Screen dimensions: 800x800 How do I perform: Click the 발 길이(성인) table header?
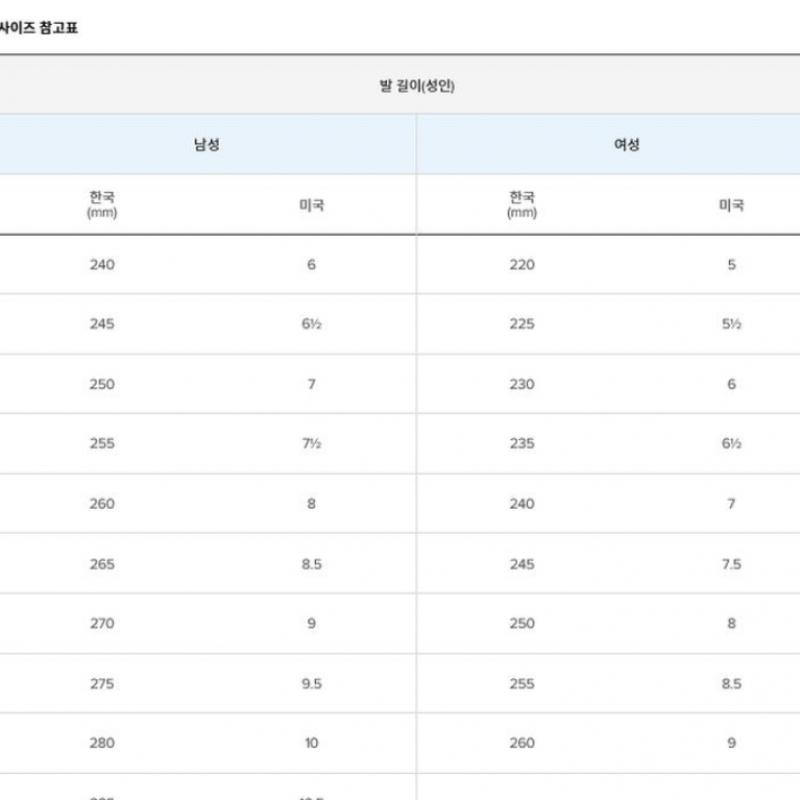416,86
